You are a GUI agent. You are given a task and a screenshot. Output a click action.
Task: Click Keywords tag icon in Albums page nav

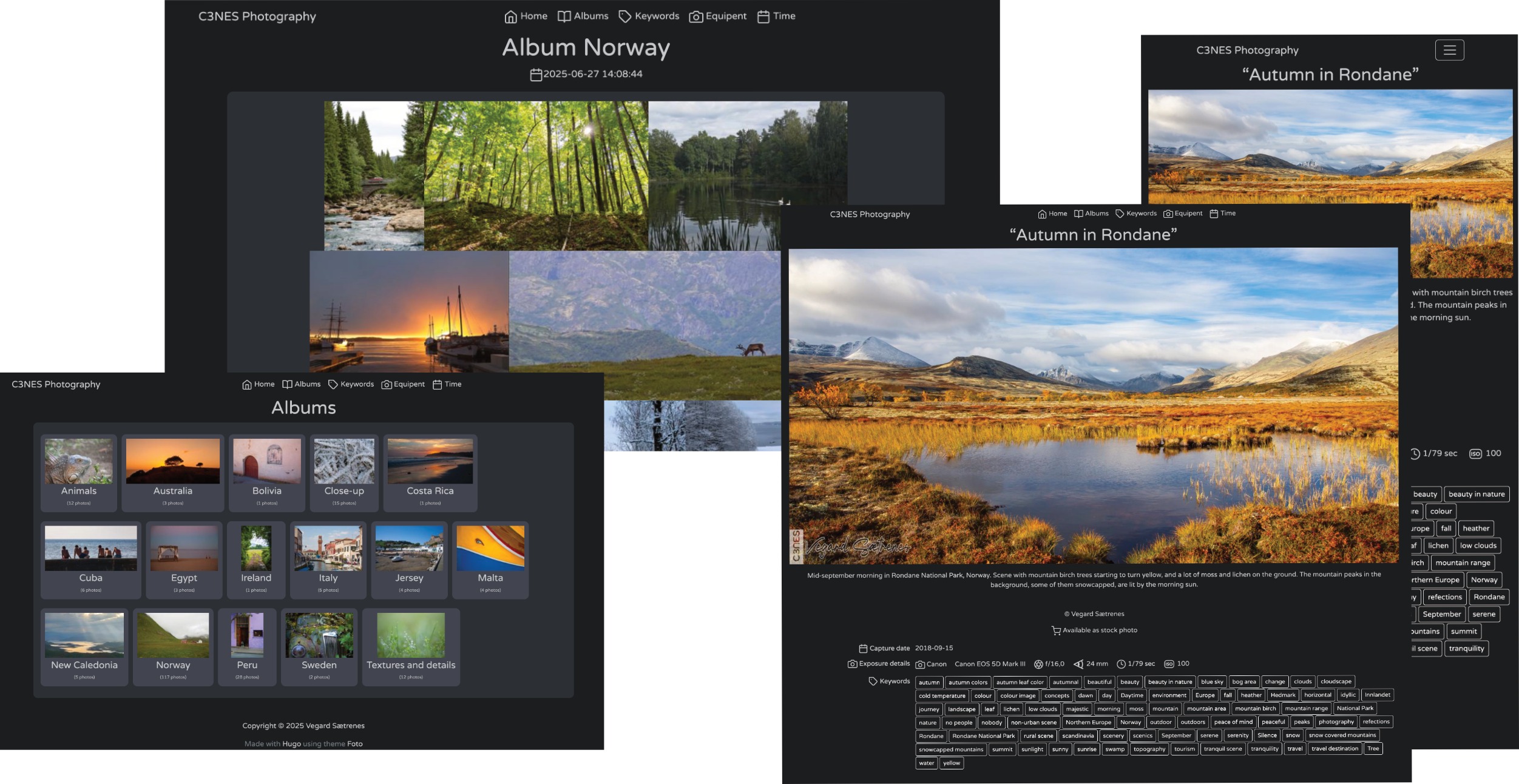pyautogui.click(x=333, y=384)
